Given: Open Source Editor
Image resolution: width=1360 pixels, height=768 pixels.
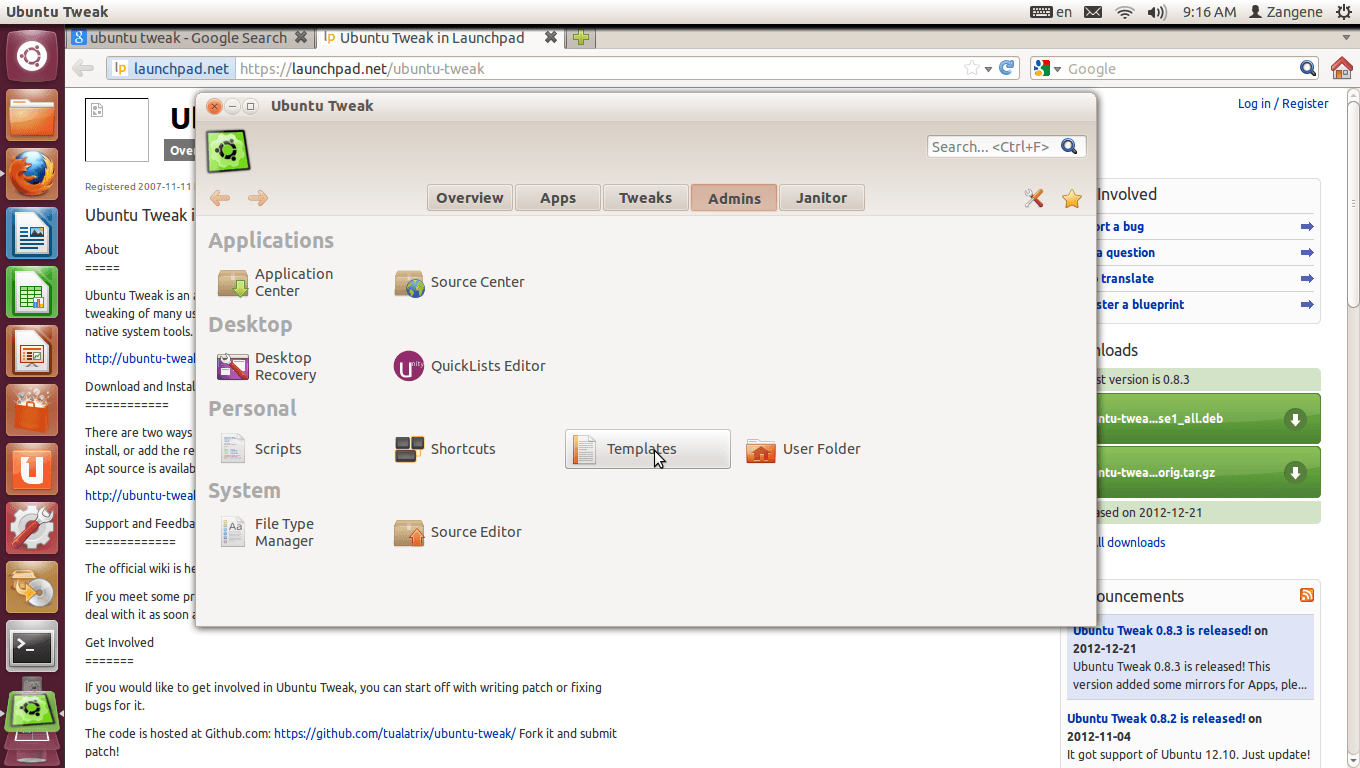Looking at the screenshot, I should click(458, 532).
